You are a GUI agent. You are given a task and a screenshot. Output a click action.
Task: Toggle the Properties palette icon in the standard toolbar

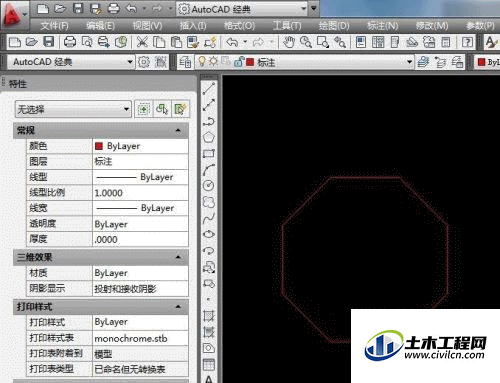click(x=361, y=42)
